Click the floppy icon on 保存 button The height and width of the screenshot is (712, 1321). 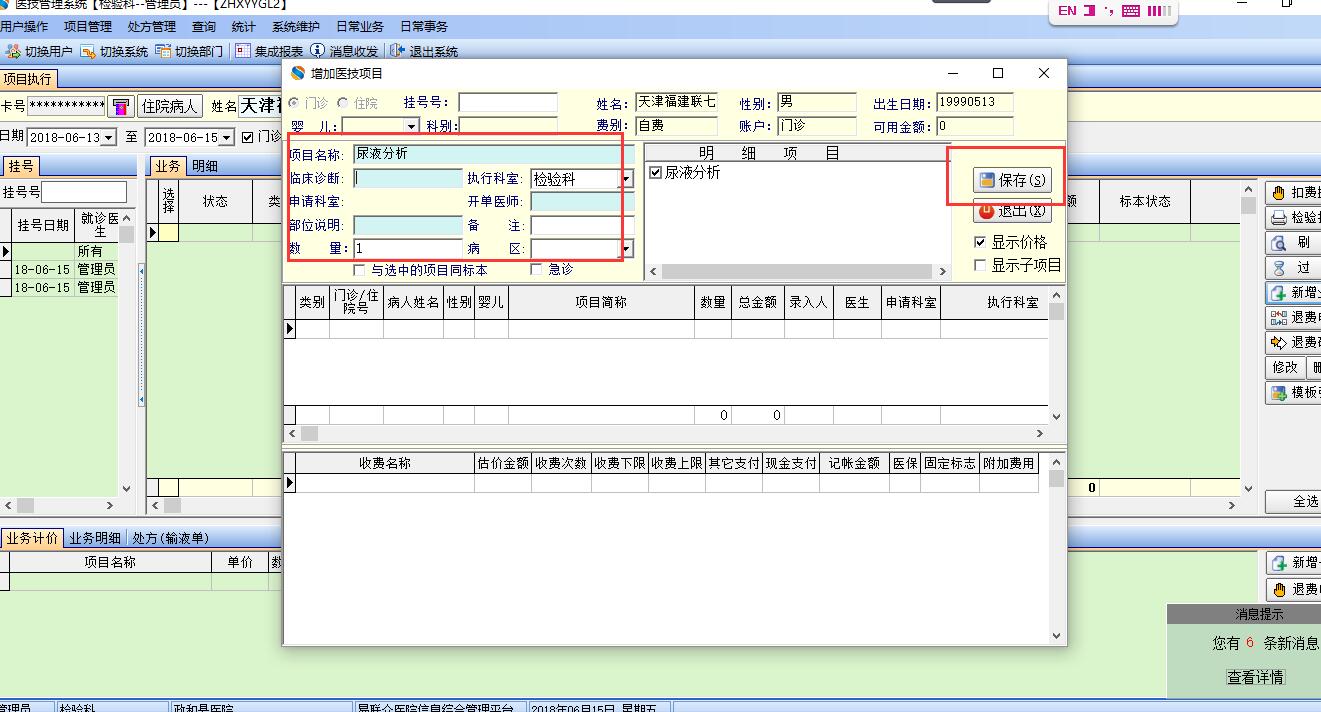pyautogui.click(x=987, y=181)
